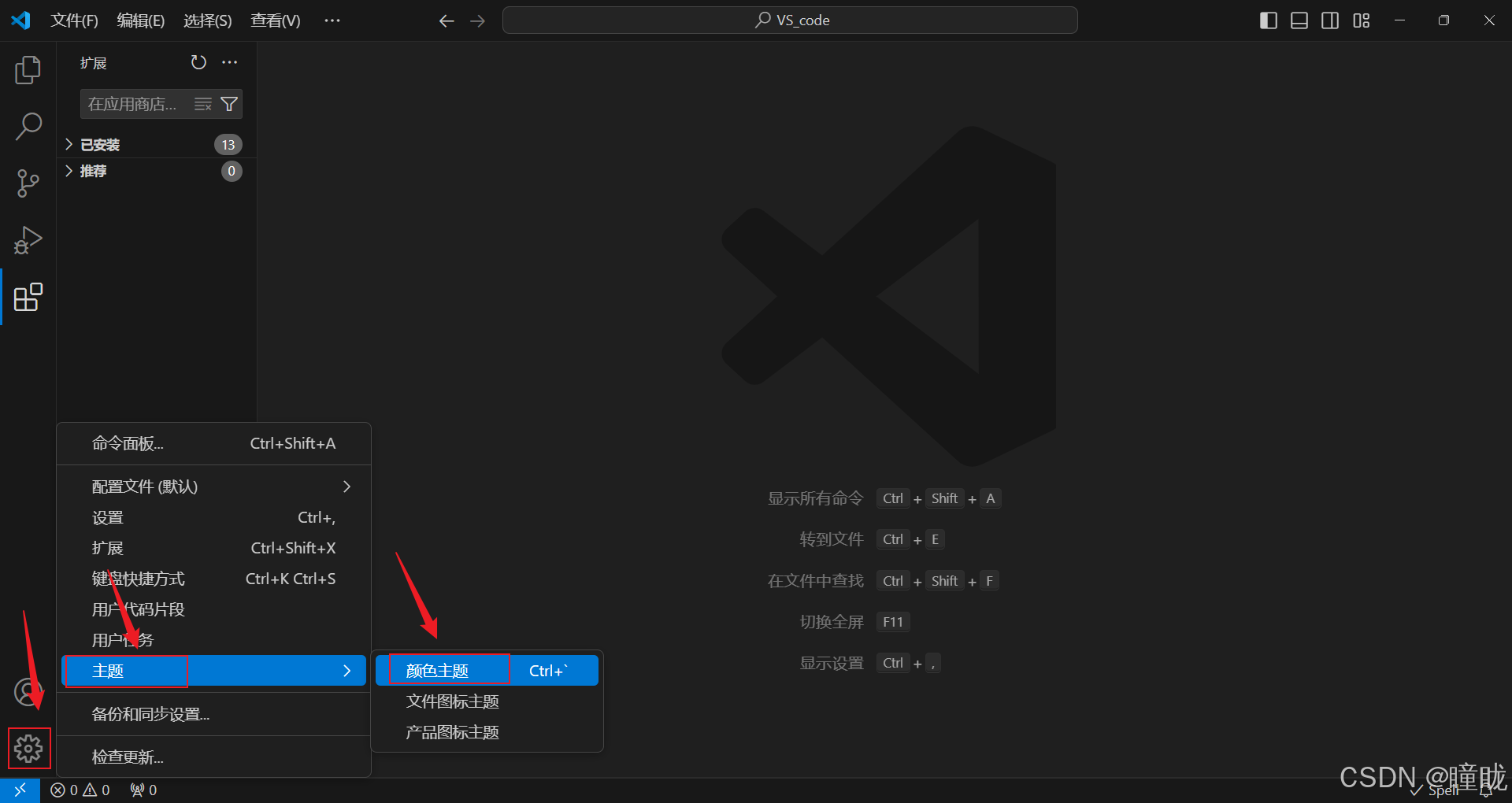The image size is (1512, 803).
Task: Click the 扩展 sidebar title
Action: (93, 63)
